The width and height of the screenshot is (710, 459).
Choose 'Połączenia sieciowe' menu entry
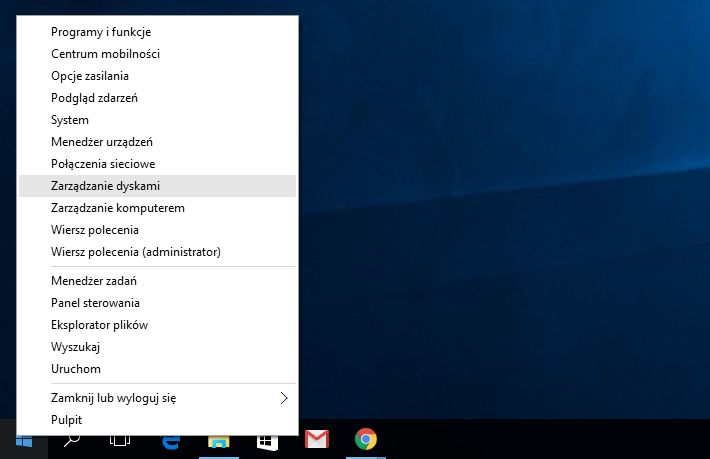157,164
